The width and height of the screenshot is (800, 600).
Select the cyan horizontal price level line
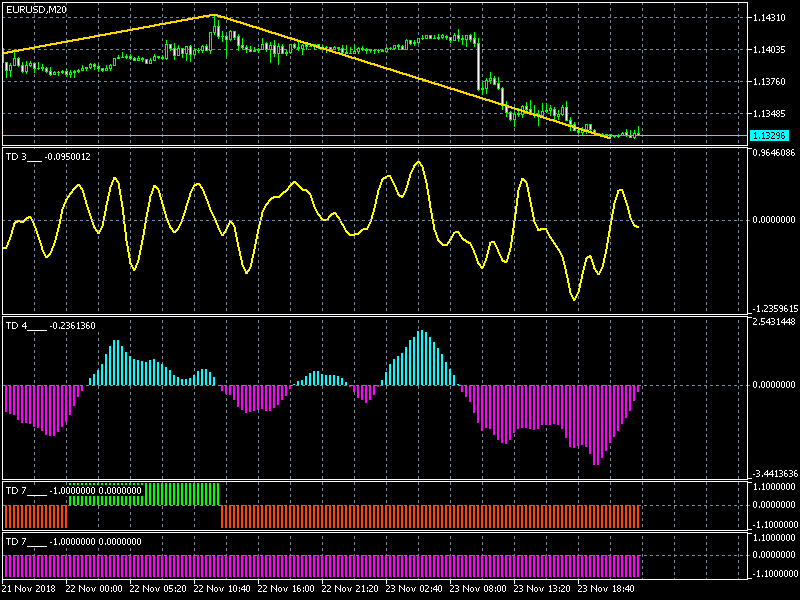click(x=375, y=136)
